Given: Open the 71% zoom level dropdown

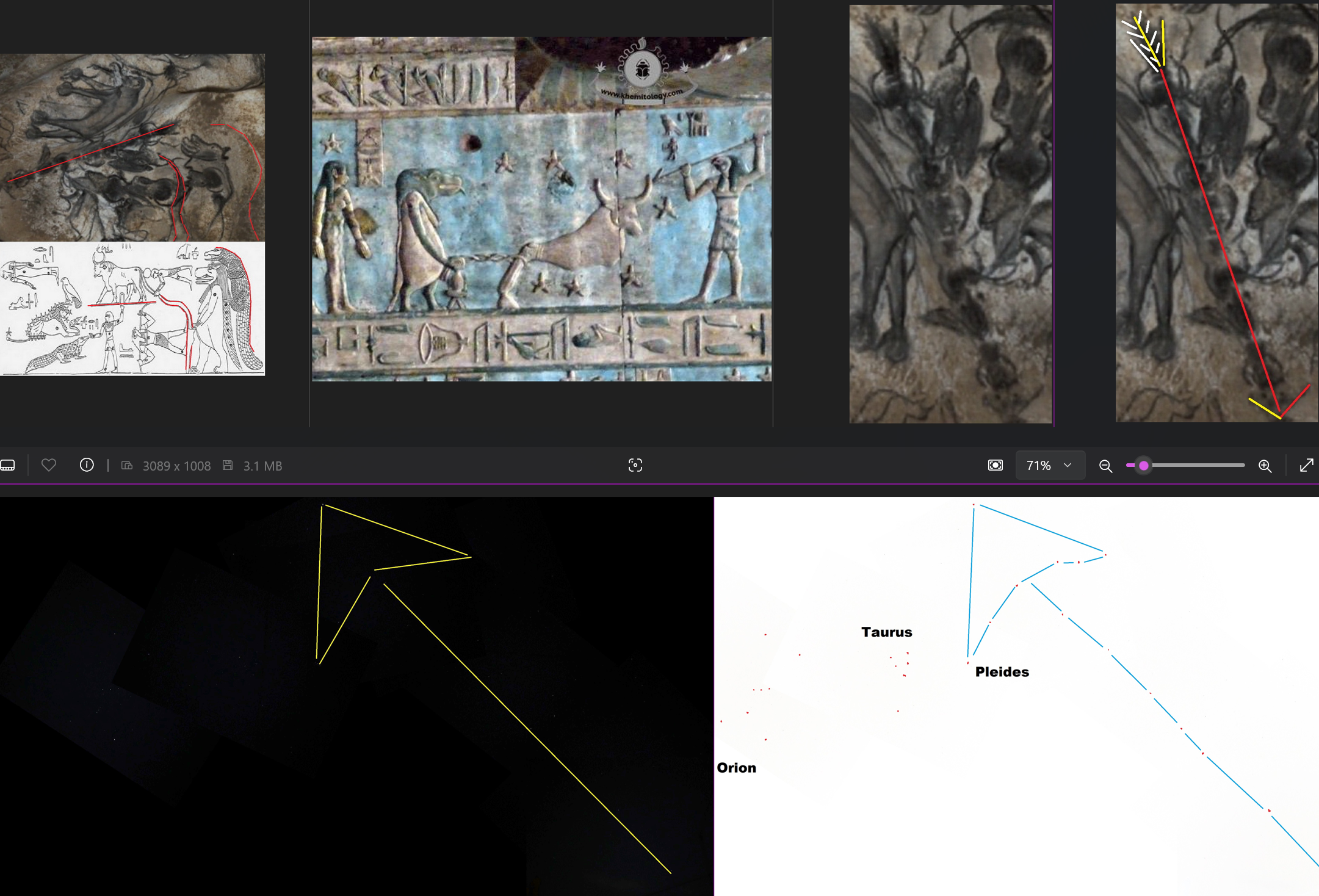Looking at the screenshot, I should point(1050,465).
